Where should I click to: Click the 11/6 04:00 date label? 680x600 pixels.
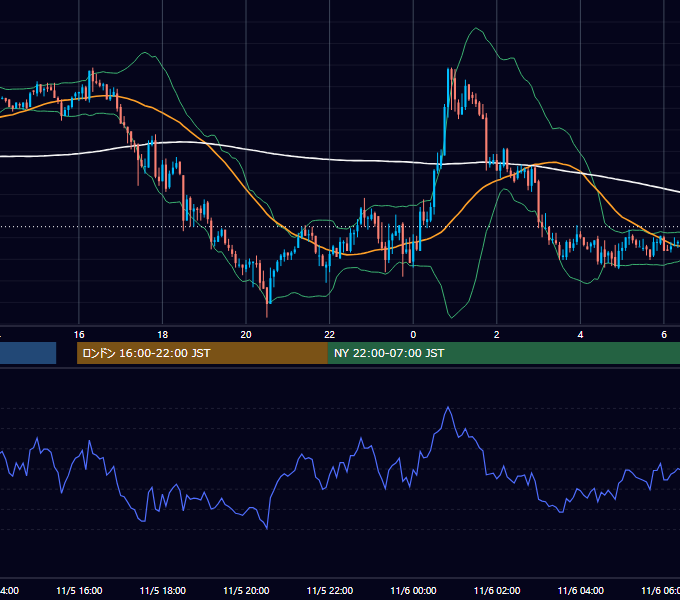pos(581,590)
